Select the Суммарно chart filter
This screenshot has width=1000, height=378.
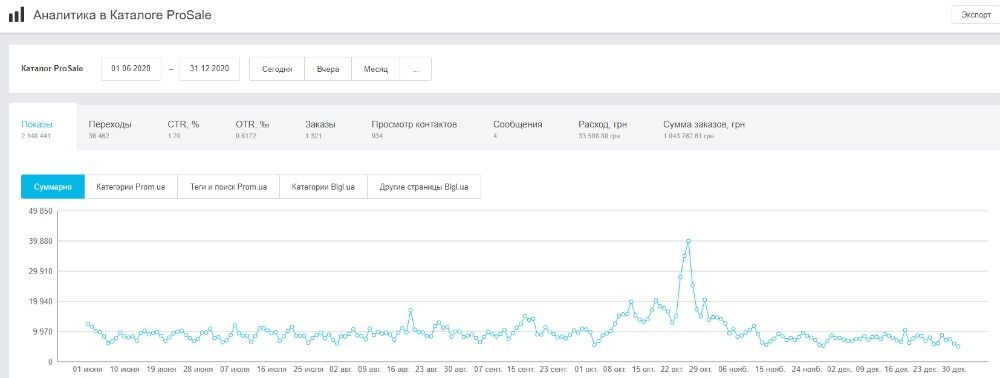53,187
